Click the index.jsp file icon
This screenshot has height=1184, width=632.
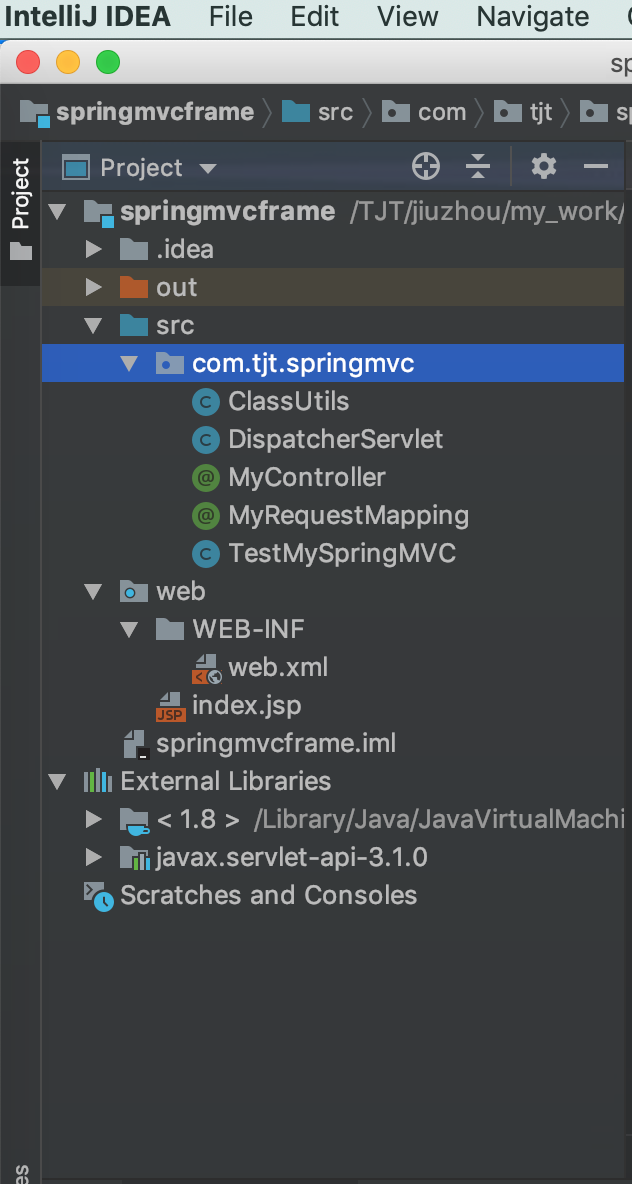click(x=170, y=708)
